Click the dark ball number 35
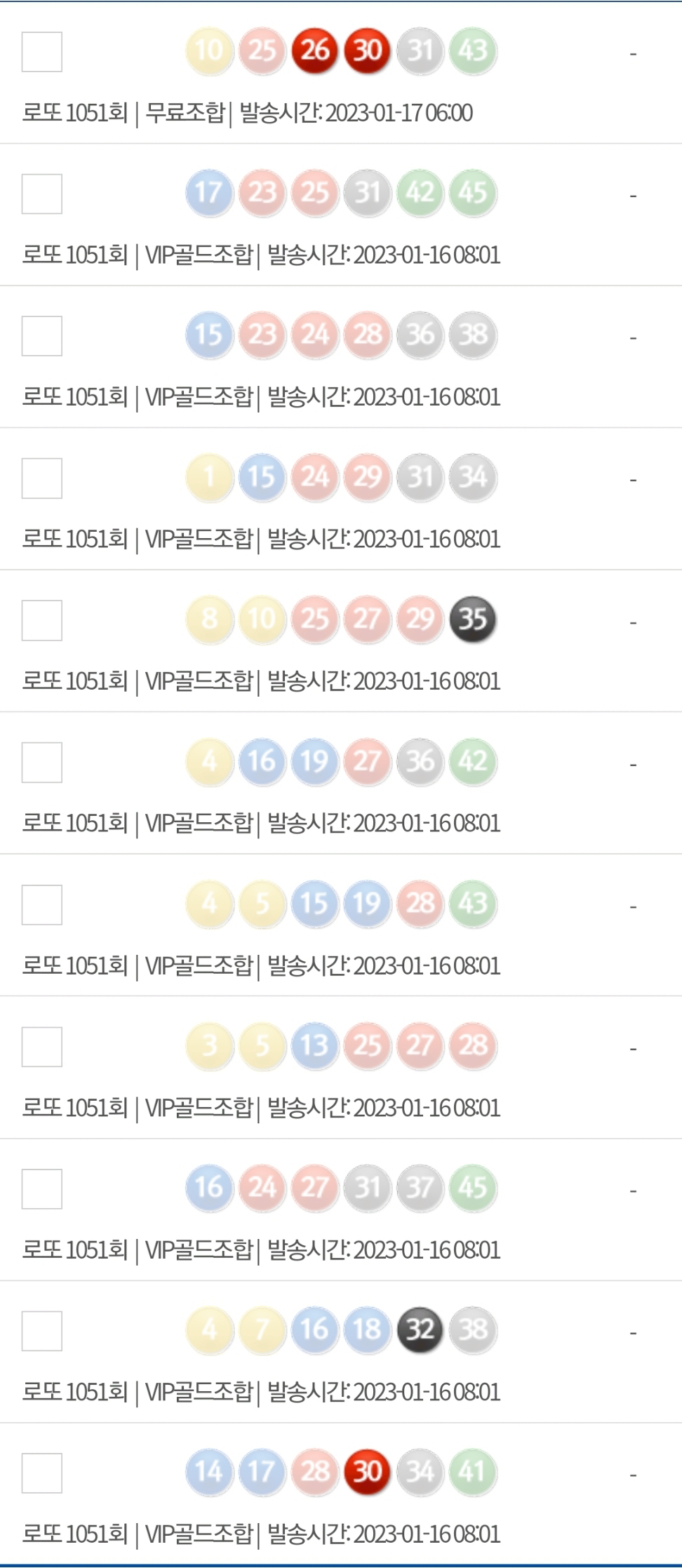Screen dimensions: 682x1568 click(x=473, y=619)
